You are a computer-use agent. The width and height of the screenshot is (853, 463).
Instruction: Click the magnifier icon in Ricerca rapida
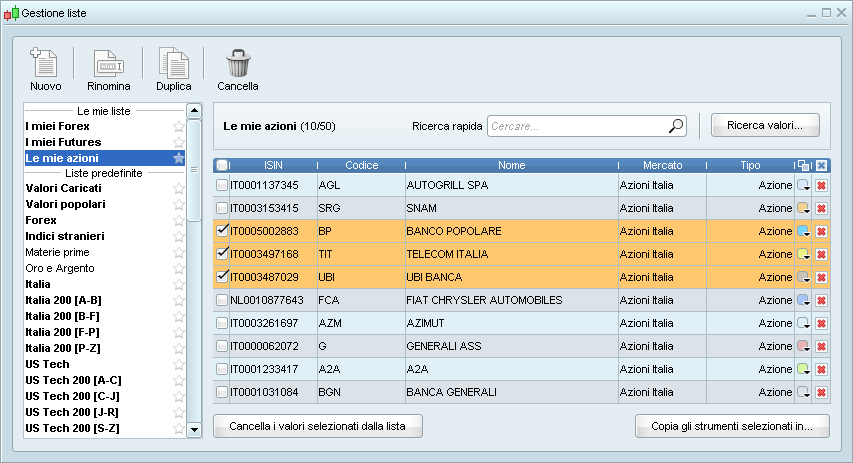click(676, 126)
